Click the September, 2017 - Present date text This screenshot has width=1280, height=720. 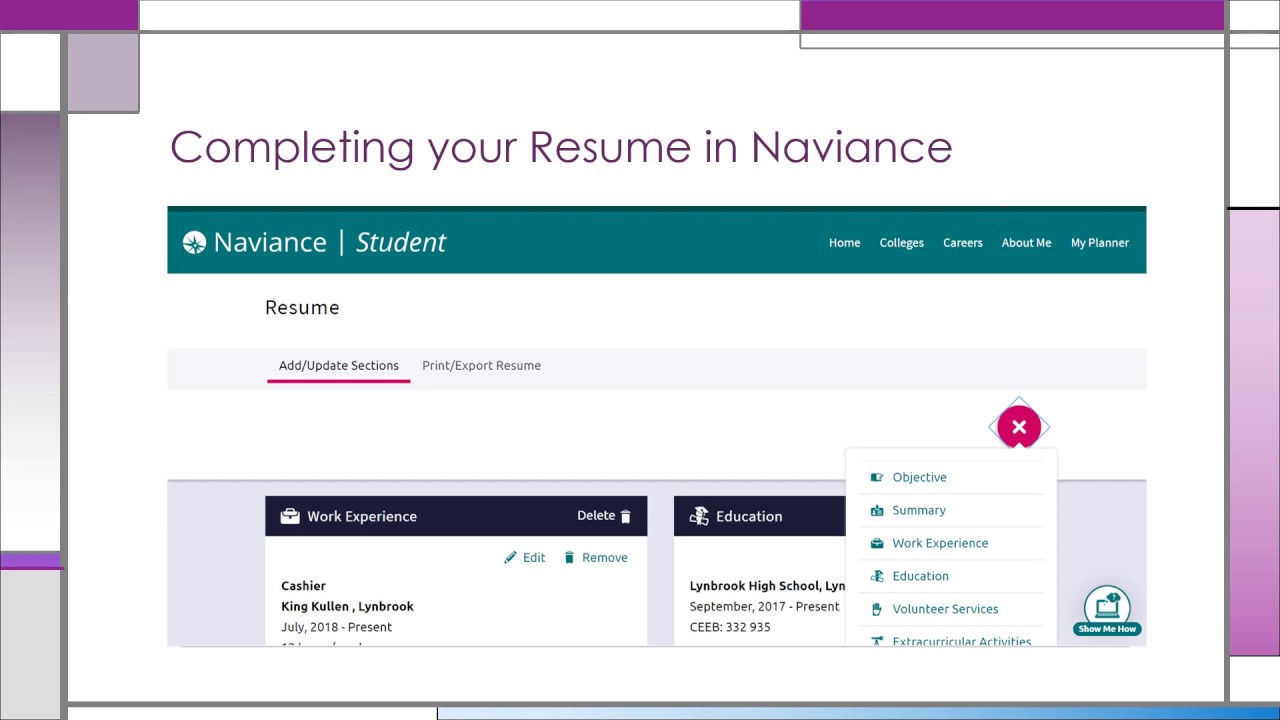click(x=765, y=606)
